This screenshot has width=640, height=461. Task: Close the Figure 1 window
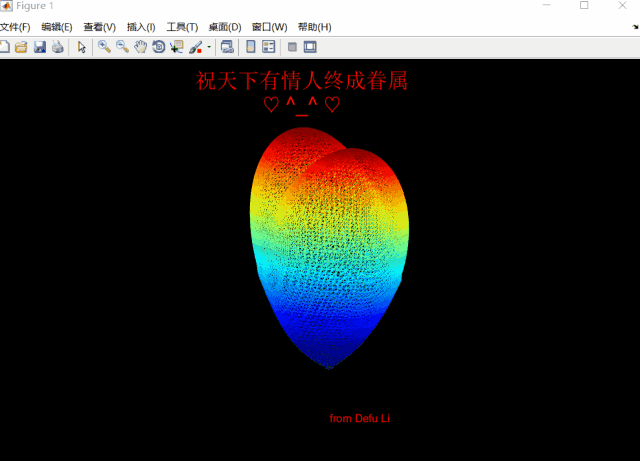(622, 5)
